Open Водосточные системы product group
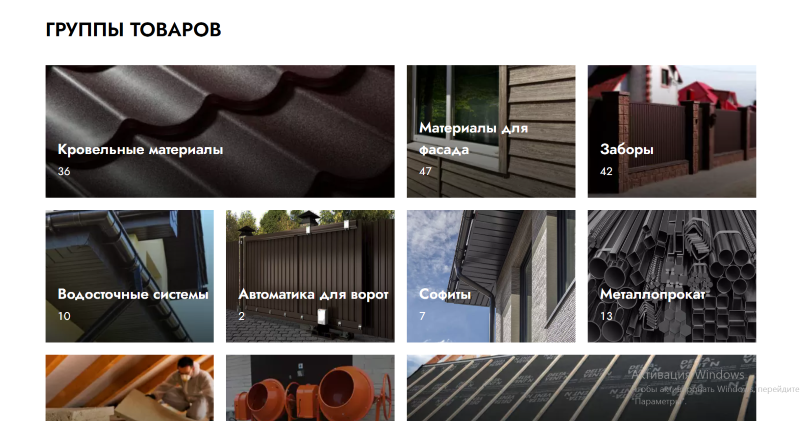Screen dimensions: 800x421 [x=130, y=276]
